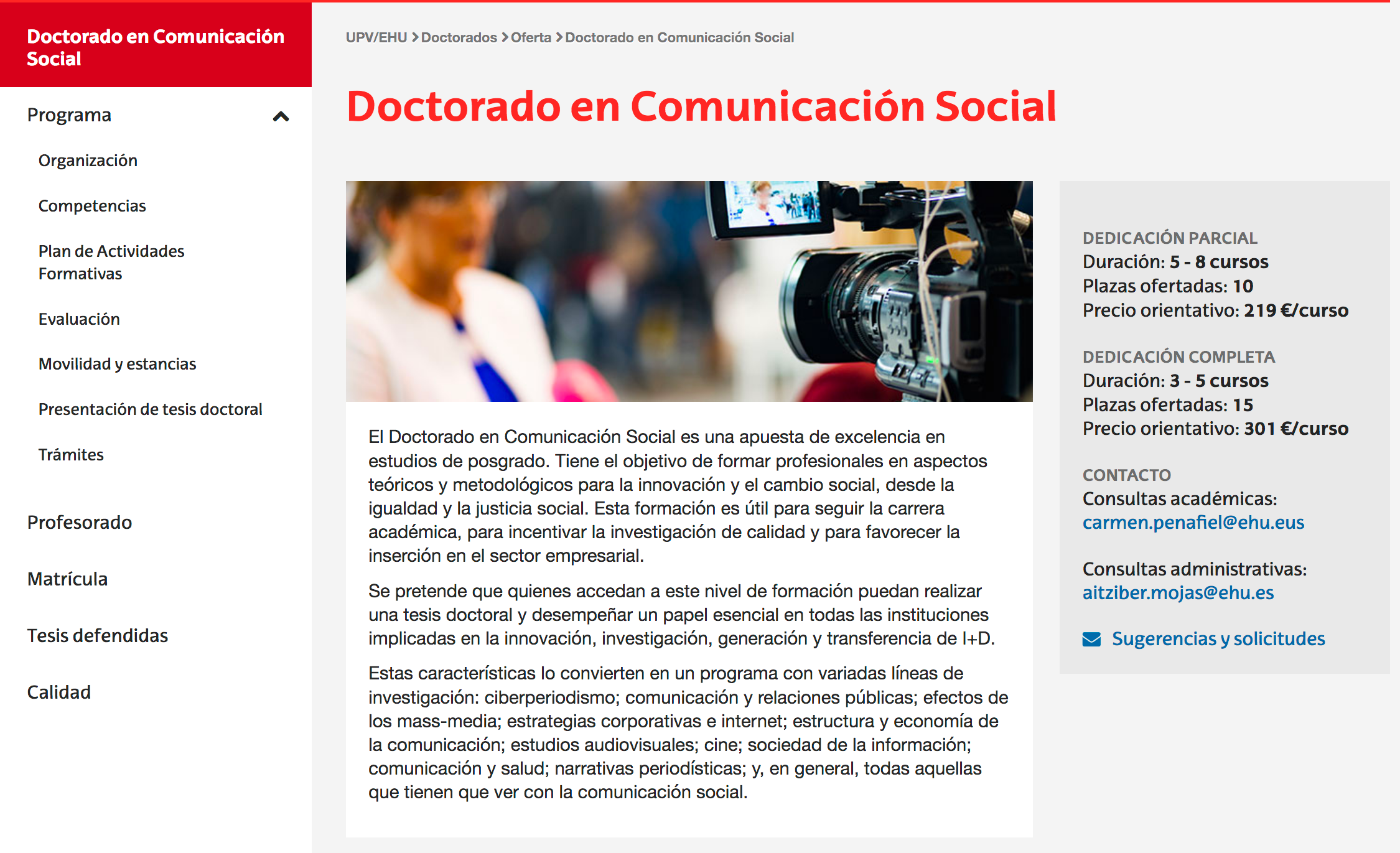Select Competencias in sidebar
Screen dimensions: 1400x853
[92, 206]
